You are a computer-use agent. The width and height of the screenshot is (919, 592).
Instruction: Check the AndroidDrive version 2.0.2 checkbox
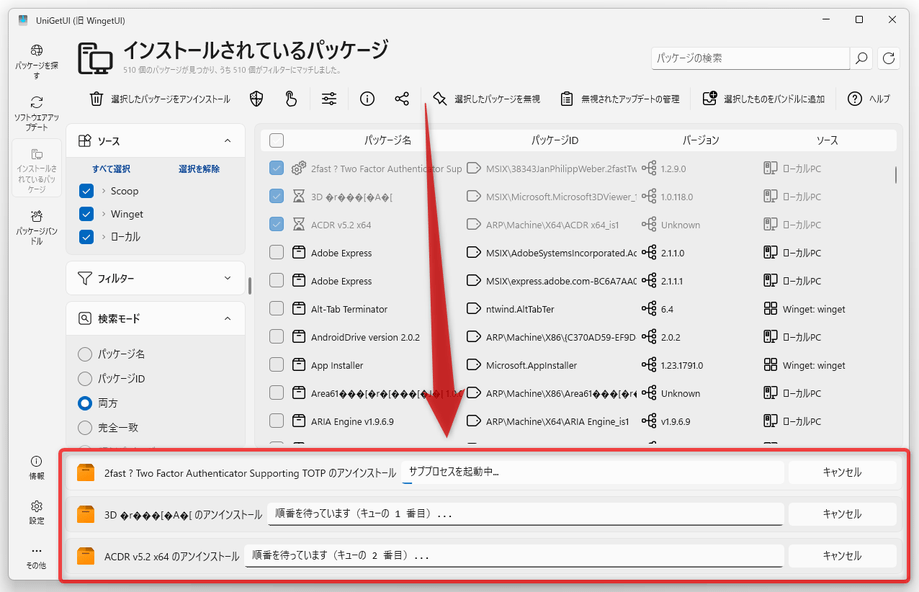click(x=276, y=336)
